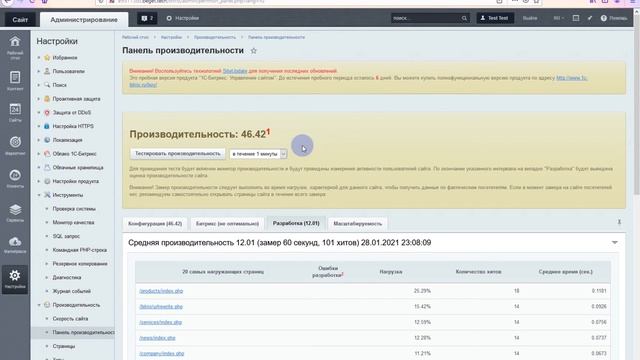Click the Облачные хранилища icon
640x360 pixels.
47,167
